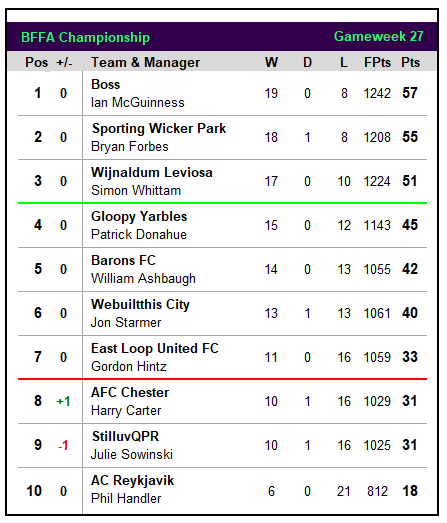
Task: Click the green +1 change for AFC Chester
Action: tap(63, 401)
